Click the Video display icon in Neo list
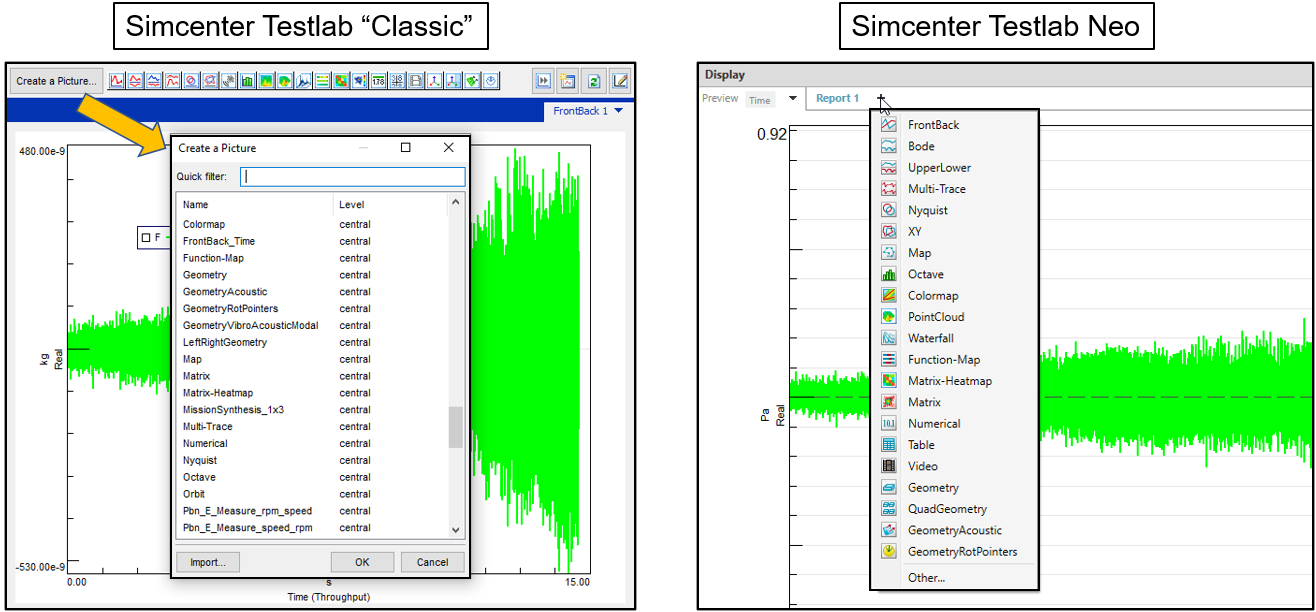The width and height of the screenshot is (1316, 612). click(x=888, y=466)
